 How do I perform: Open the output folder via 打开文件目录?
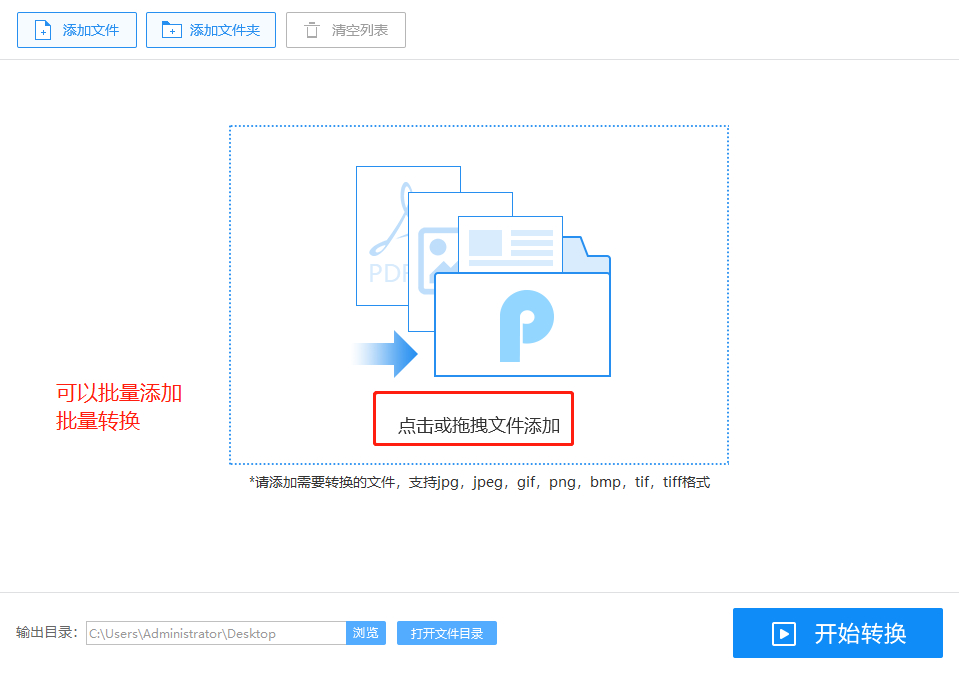(x=446, y=633)
